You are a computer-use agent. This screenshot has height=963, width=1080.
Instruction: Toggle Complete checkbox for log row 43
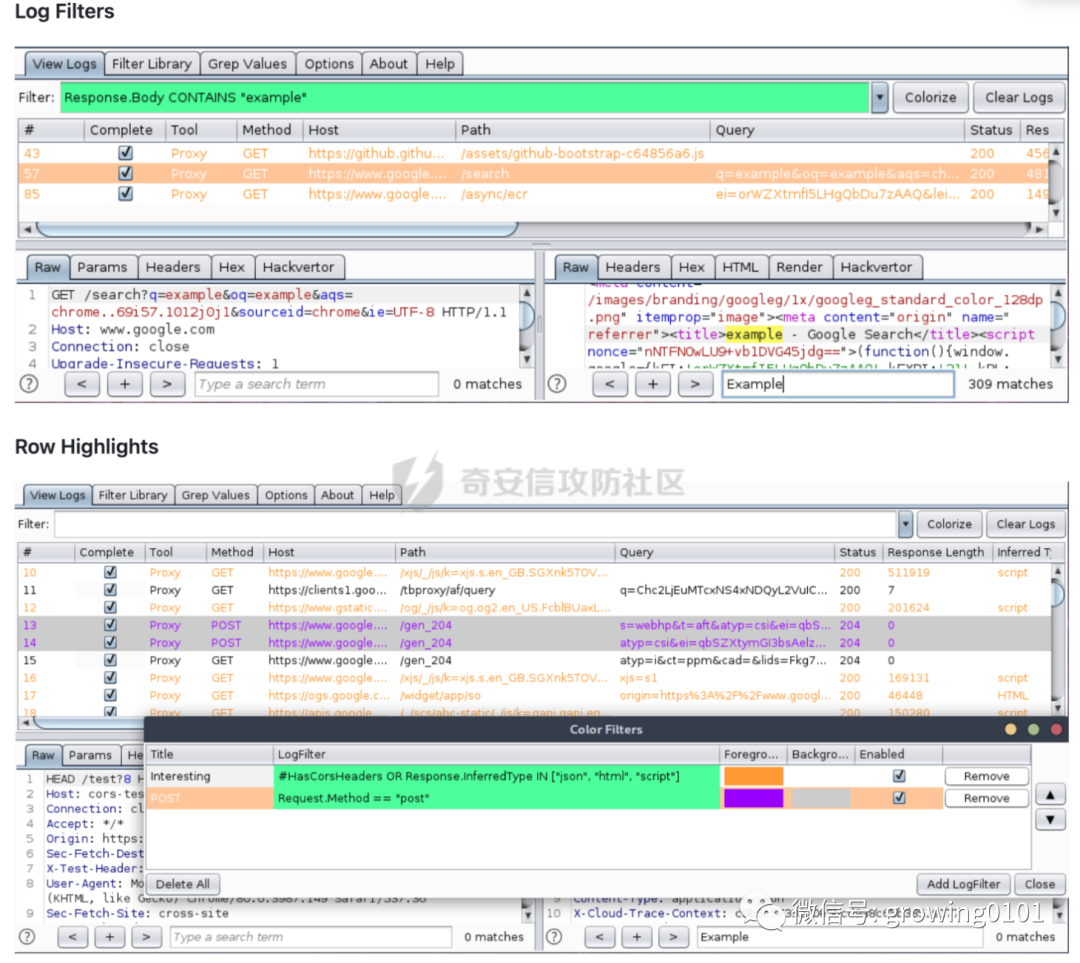pyautogui.click(x=125, y=153)
